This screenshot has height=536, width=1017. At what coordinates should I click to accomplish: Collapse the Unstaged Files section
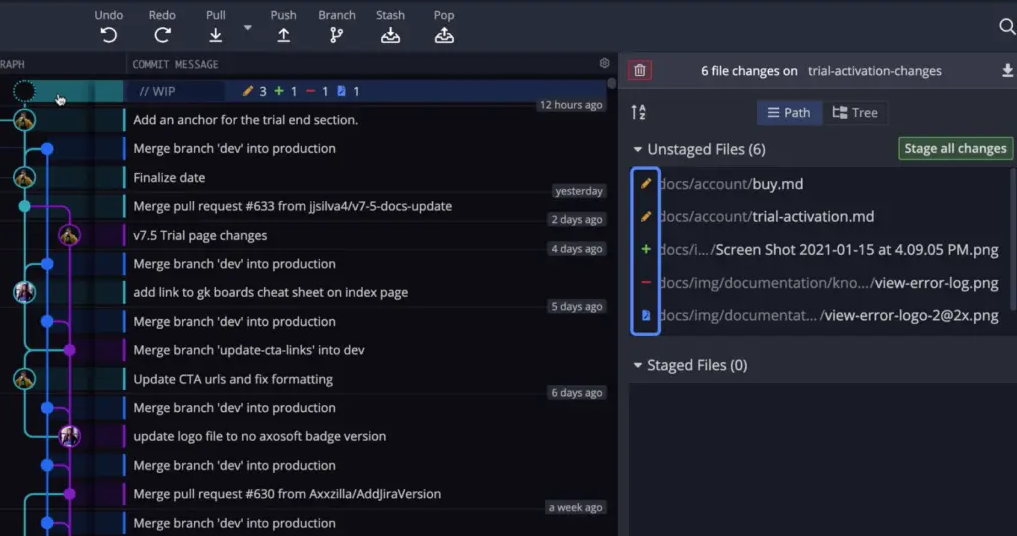pyautogui.click(x=638, y=149)
